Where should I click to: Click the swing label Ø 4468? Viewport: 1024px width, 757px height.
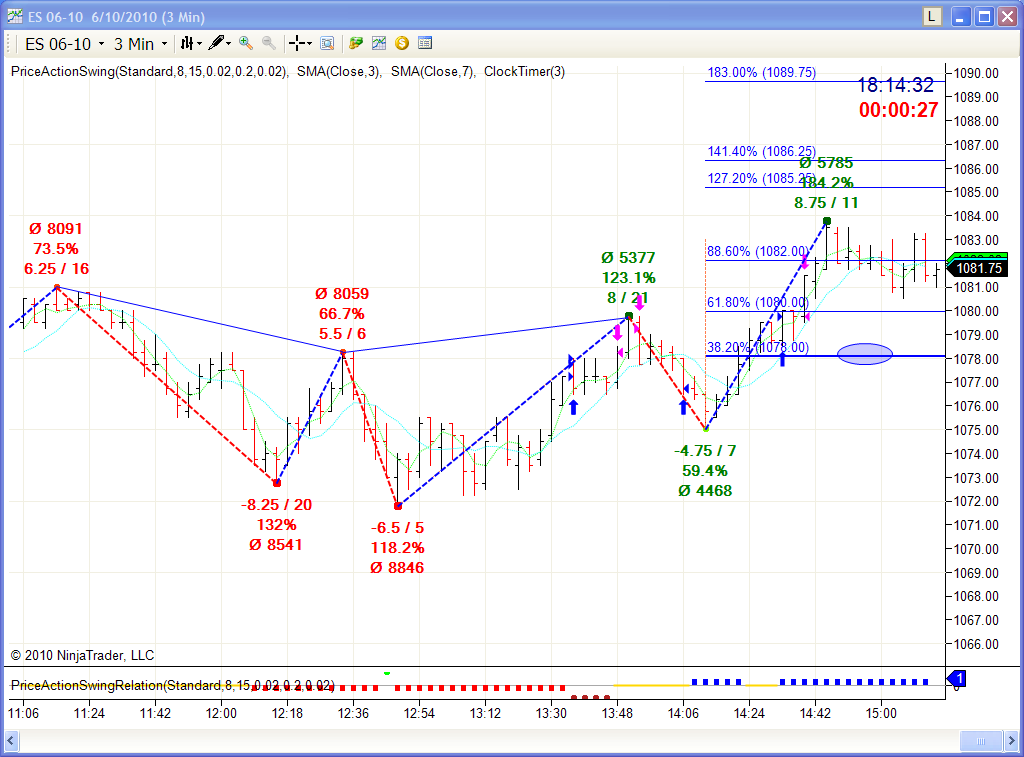[x=705, y=491]
